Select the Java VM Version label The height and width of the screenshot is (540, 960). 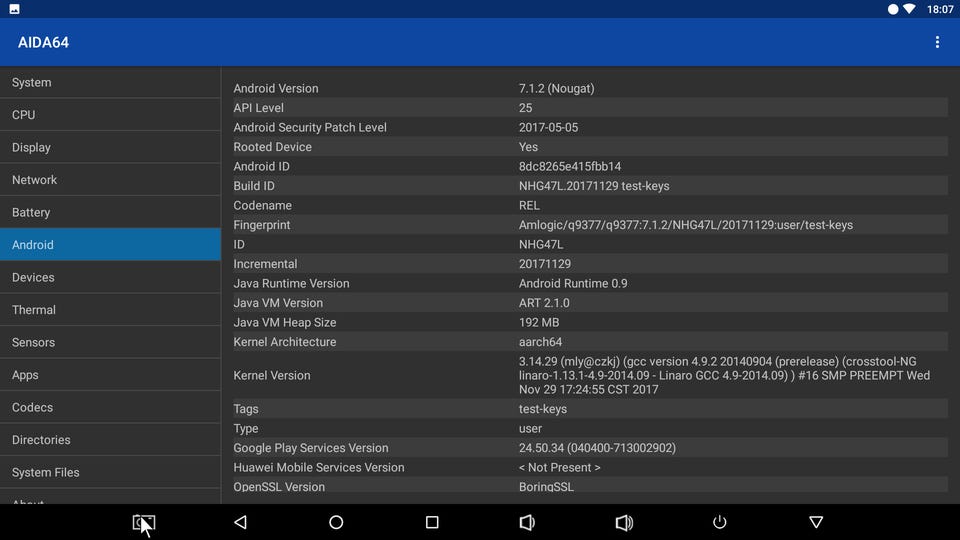pyautogui.click(x=278, y=303)
